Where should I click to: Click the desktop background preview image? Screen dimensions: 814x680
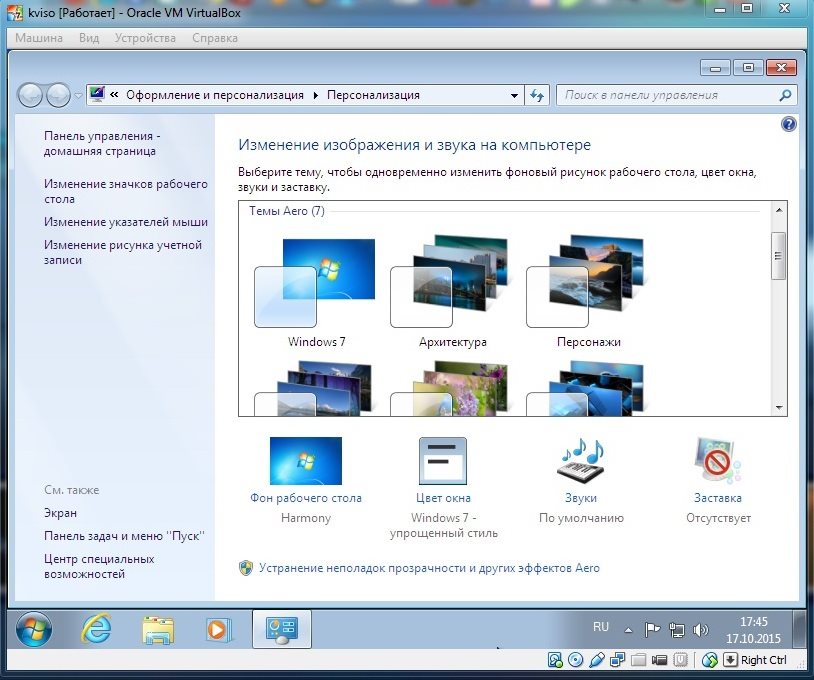pyautogui.click(x=306, y=461)
